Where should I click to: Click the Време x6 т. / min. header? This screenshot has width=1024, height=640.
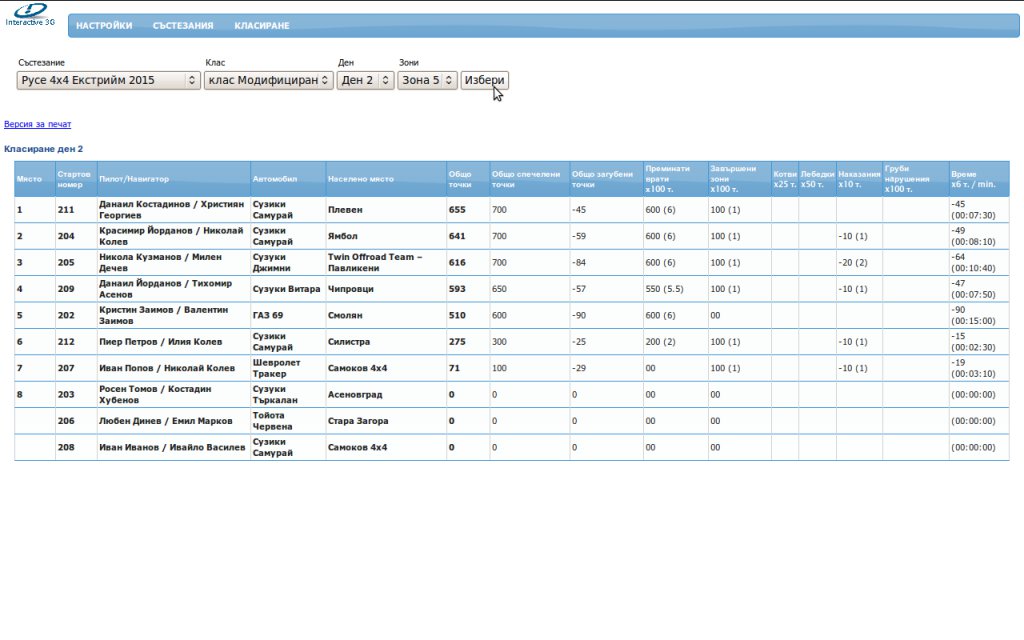(976, 180)
